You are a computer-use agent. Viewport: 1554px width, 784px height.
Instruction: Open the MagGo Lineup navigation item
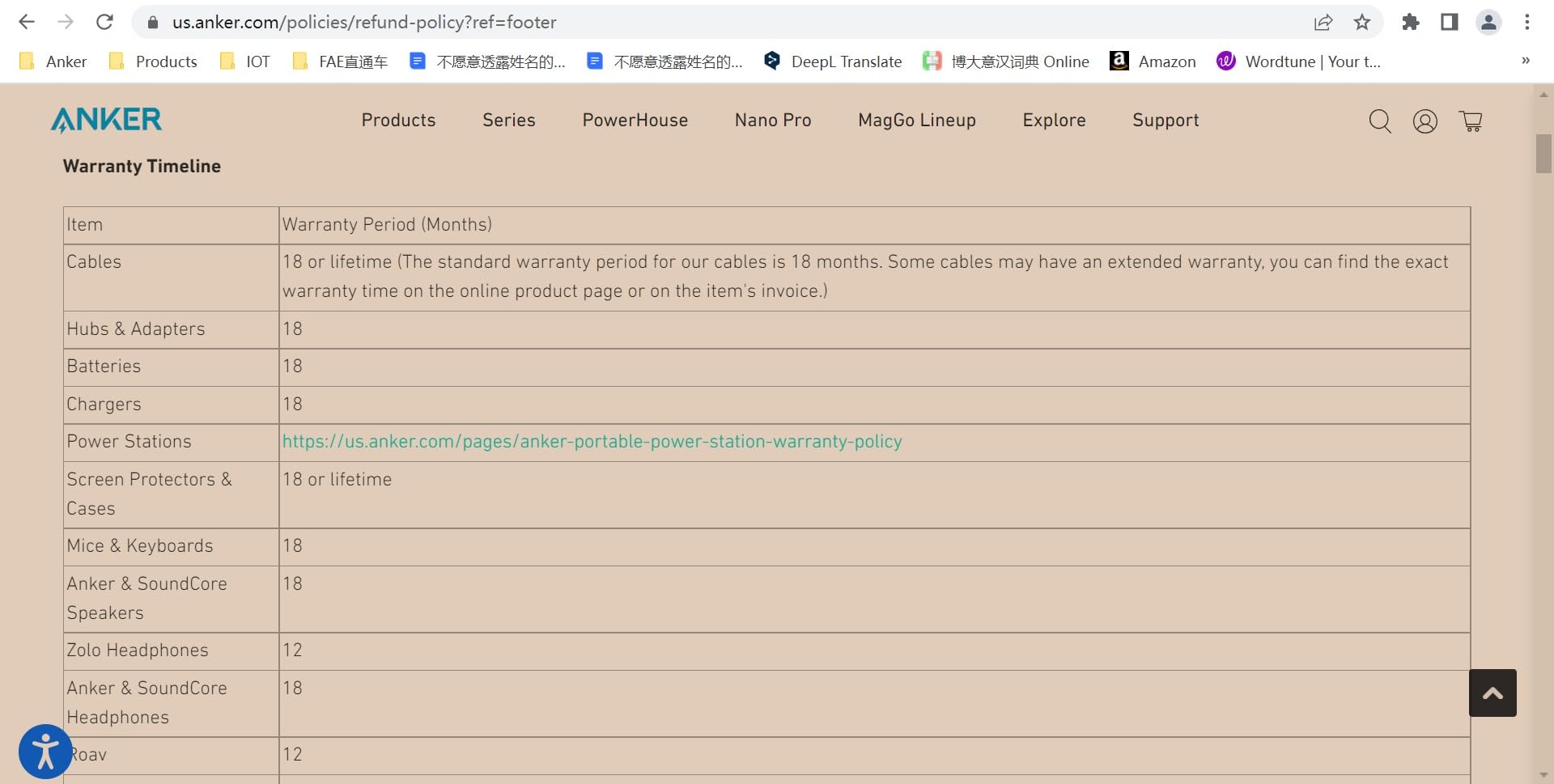click(917, 120)
